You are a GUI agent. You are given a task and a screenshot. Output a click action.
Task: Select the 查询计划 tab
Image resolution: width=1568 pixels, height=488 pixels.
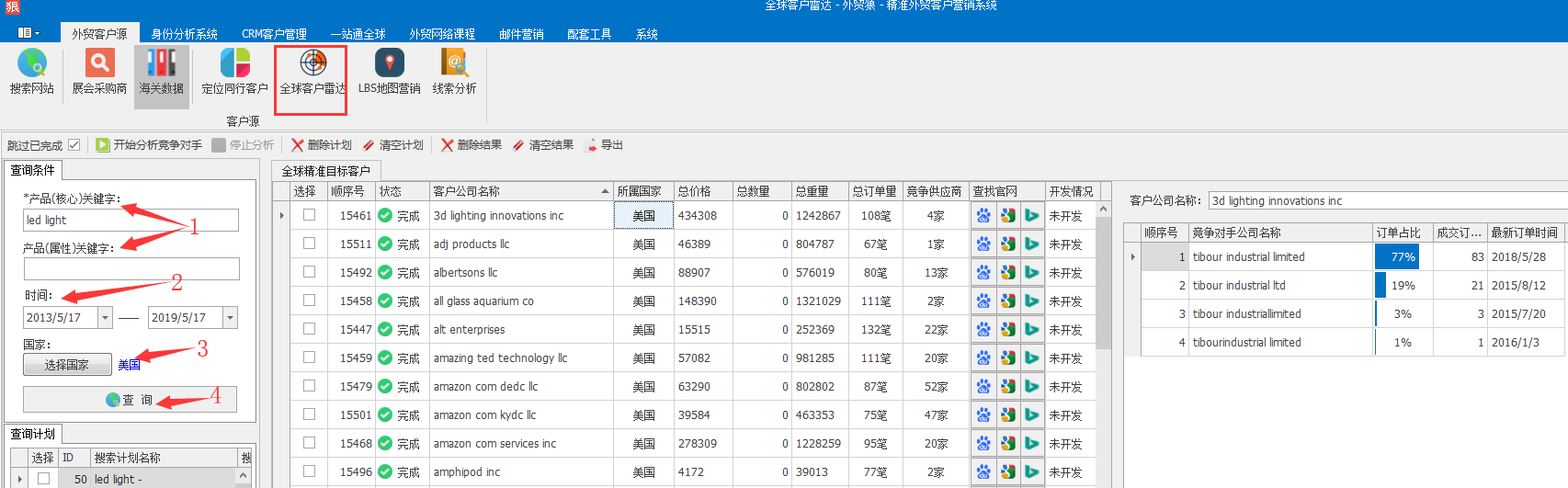click(33, 434)
